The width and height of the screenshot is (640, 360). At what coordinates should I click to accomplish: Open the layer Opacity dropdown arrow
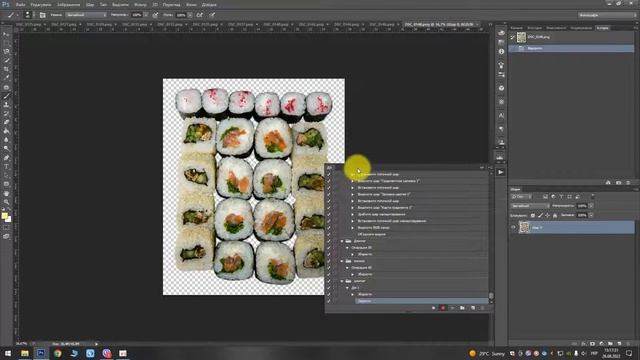click(591, 206)
